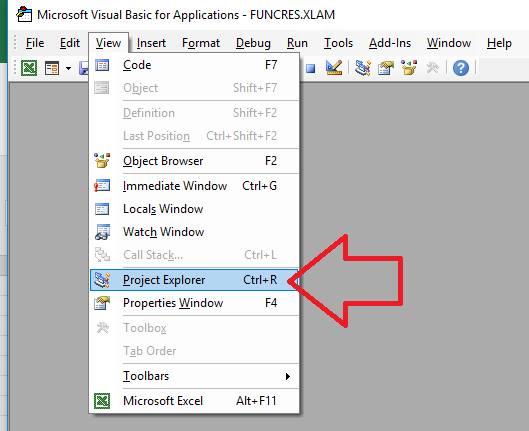The height and width of the screenshot is (431, 529).
Task: Click the Design Mode toolbar icon
Action: [334, 68]
